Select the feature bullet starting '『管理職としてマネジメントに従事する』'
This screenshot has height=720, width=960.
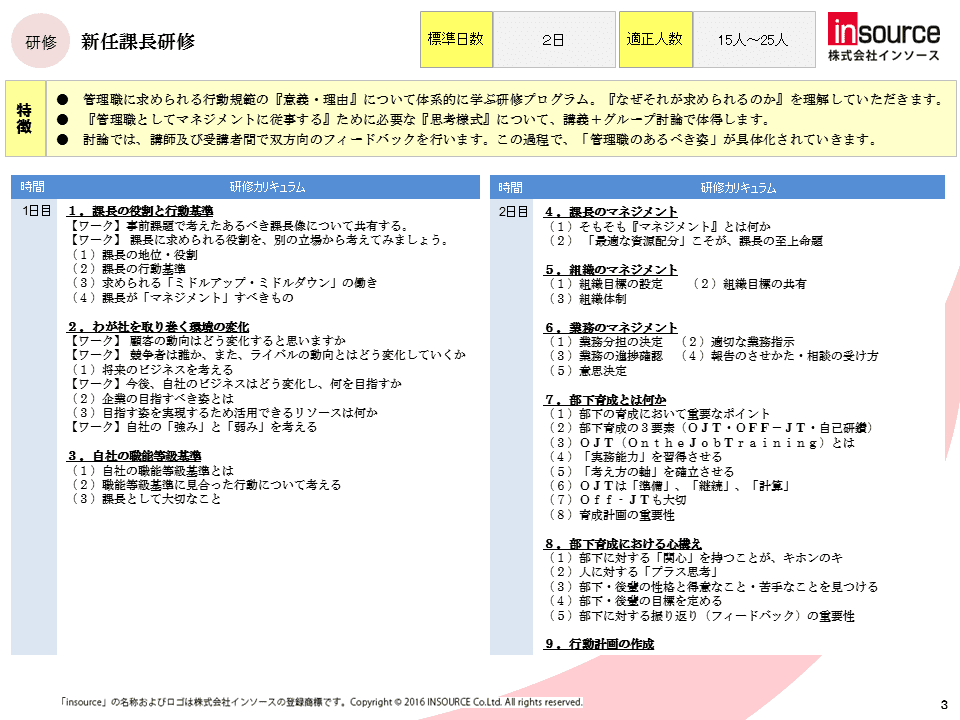[429, 119]
